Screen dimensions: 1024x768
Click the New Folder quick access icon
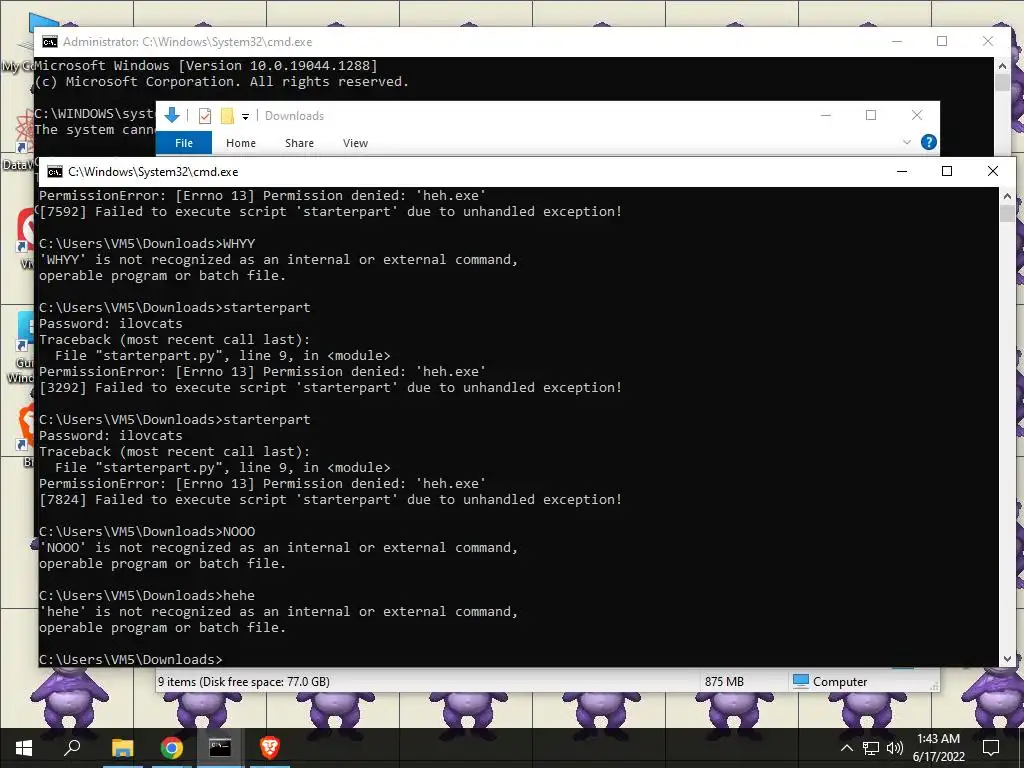tap(227, 116)
